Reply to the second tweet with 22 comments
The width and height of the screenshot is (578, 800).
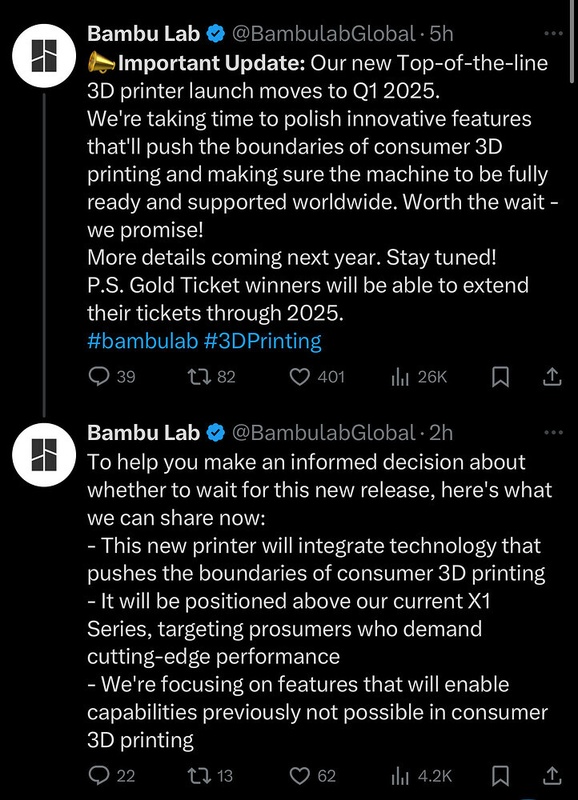pyautogui.click(x=112, y=776)
